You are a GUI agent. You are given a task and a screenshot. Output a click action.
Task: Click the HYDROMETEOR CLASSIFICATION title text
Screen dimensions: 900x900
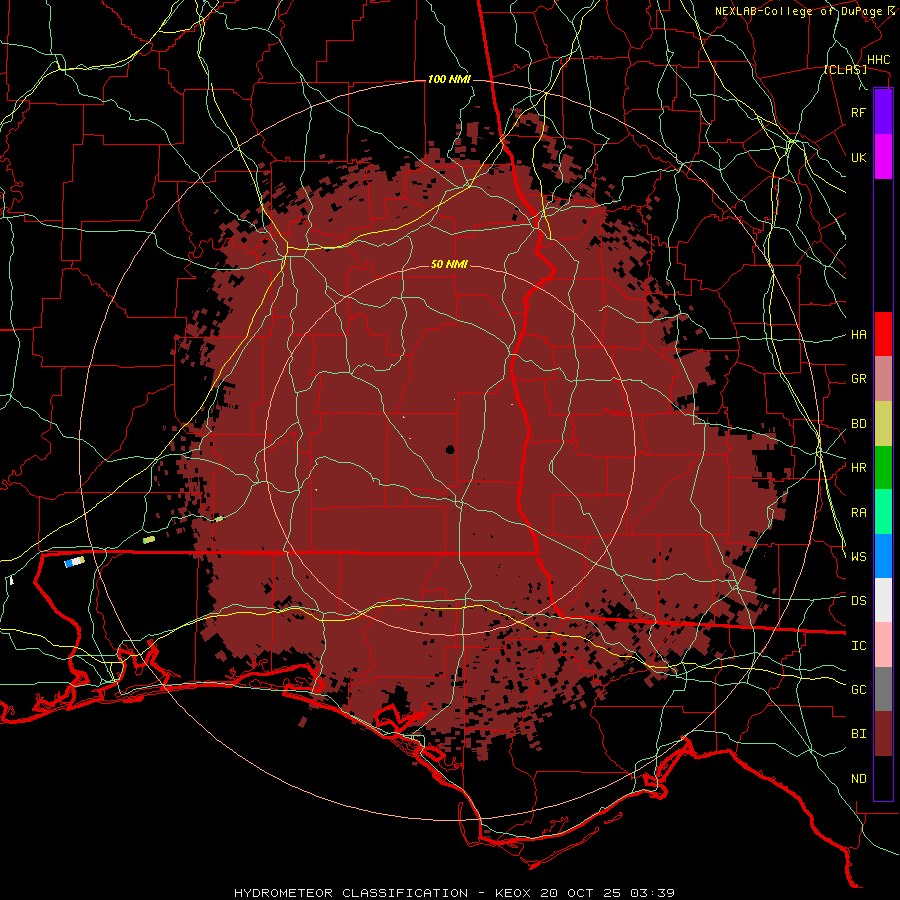(351, 893)
